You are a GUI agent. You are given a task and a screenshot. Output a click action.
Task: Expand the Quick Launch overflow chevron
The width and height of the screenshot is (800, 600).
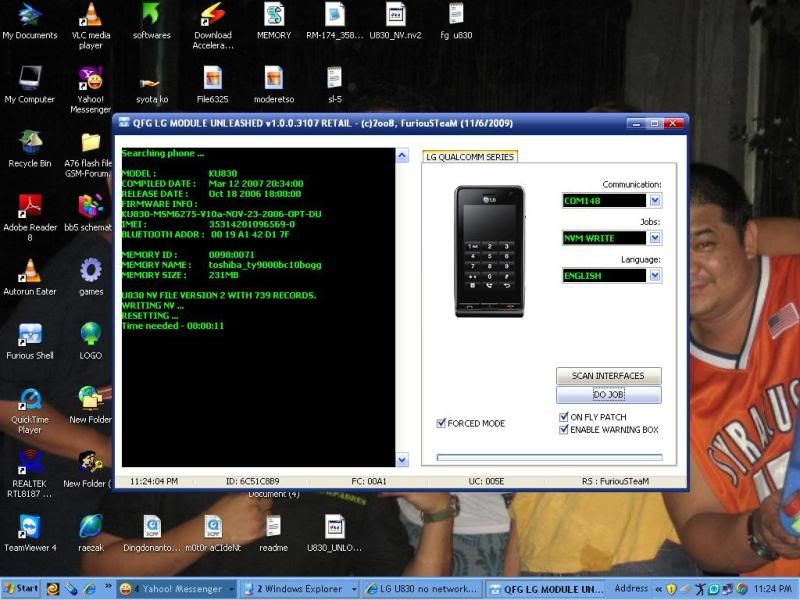click(x=108, y=586)
